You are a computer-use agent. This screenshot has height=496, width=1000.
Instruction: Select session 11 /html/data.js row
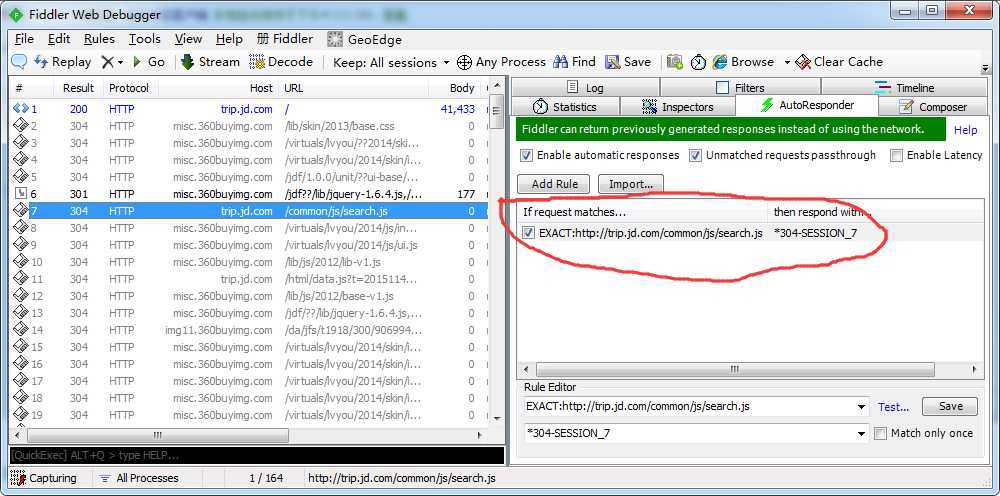tap(249, 279)
